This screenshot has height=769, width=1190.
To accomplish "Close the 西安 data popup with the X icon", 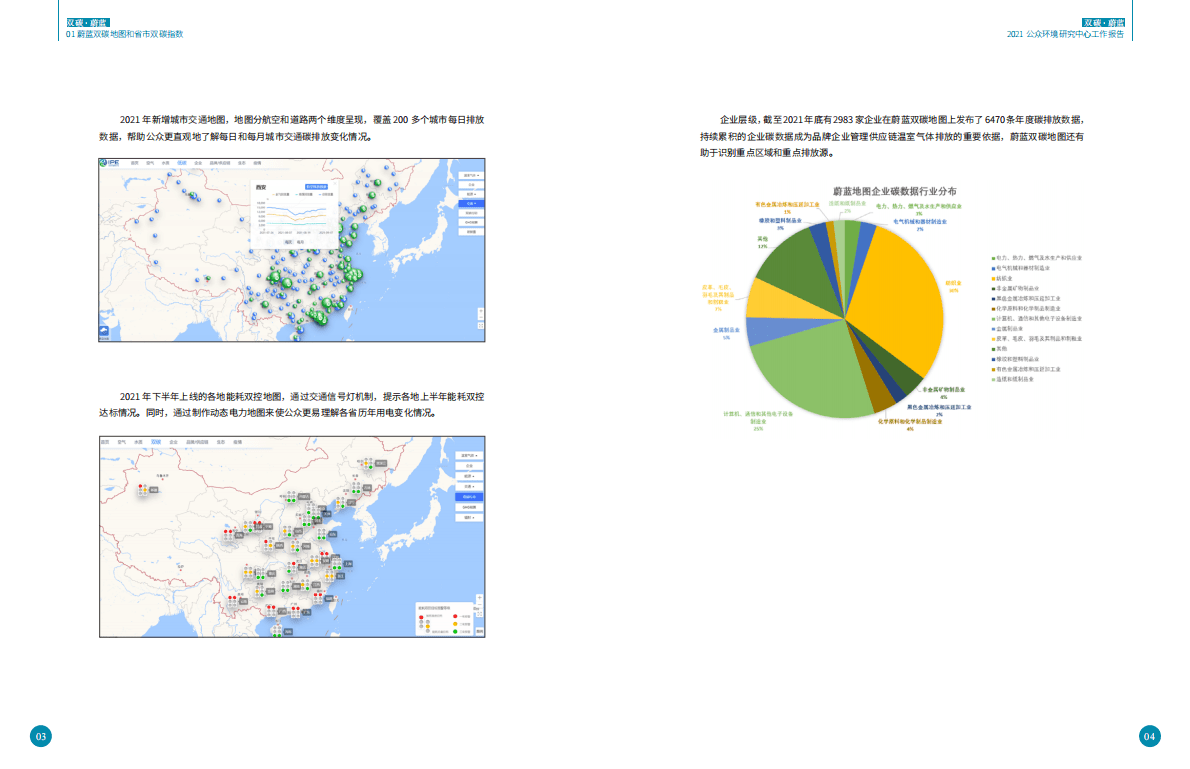I will 335,183.
